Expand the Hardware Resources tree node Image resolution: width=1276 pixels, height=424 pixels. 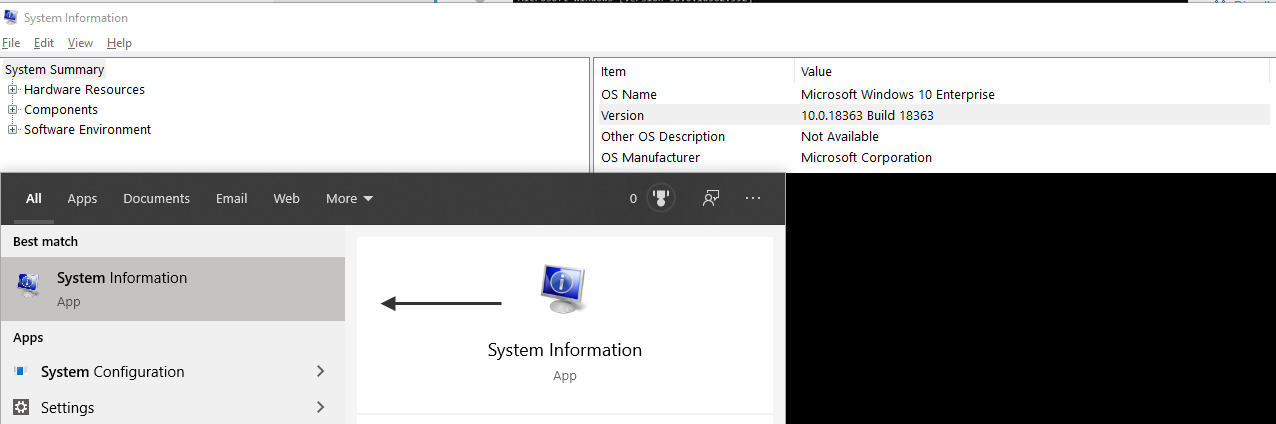coord(13,90)
